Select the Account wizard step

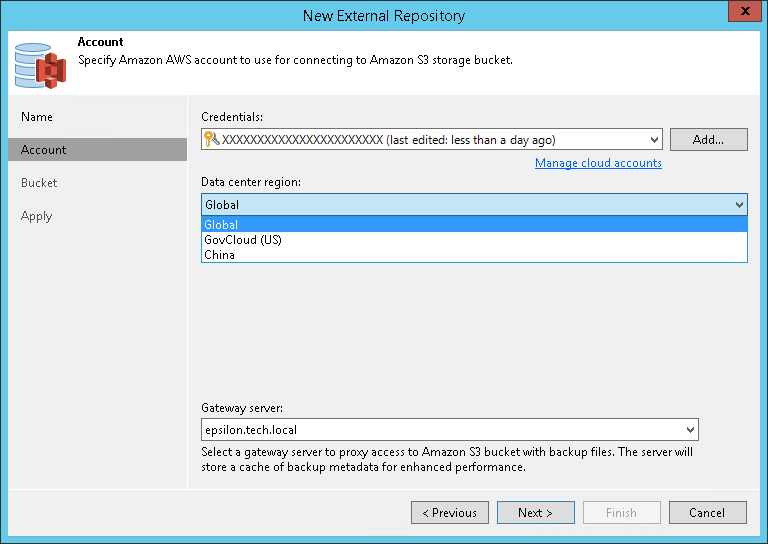click(97, 149)
